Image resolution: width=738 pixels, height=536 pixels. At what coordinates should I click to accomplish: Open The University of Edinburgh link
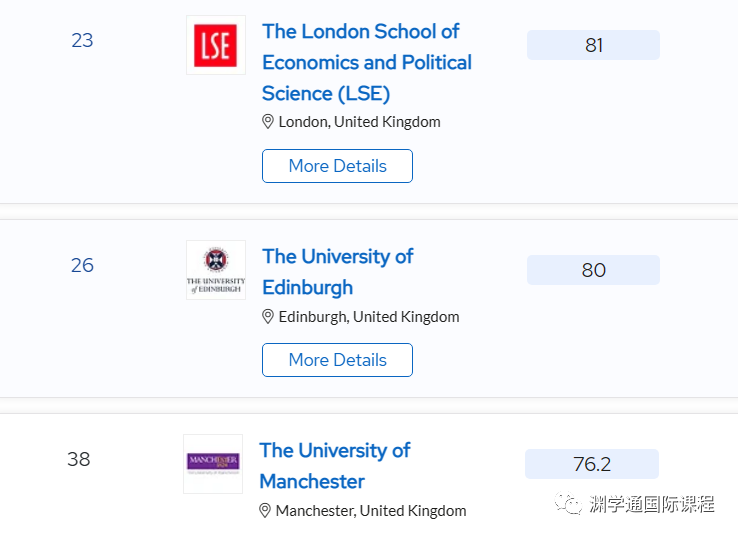[x=337, y=272]
